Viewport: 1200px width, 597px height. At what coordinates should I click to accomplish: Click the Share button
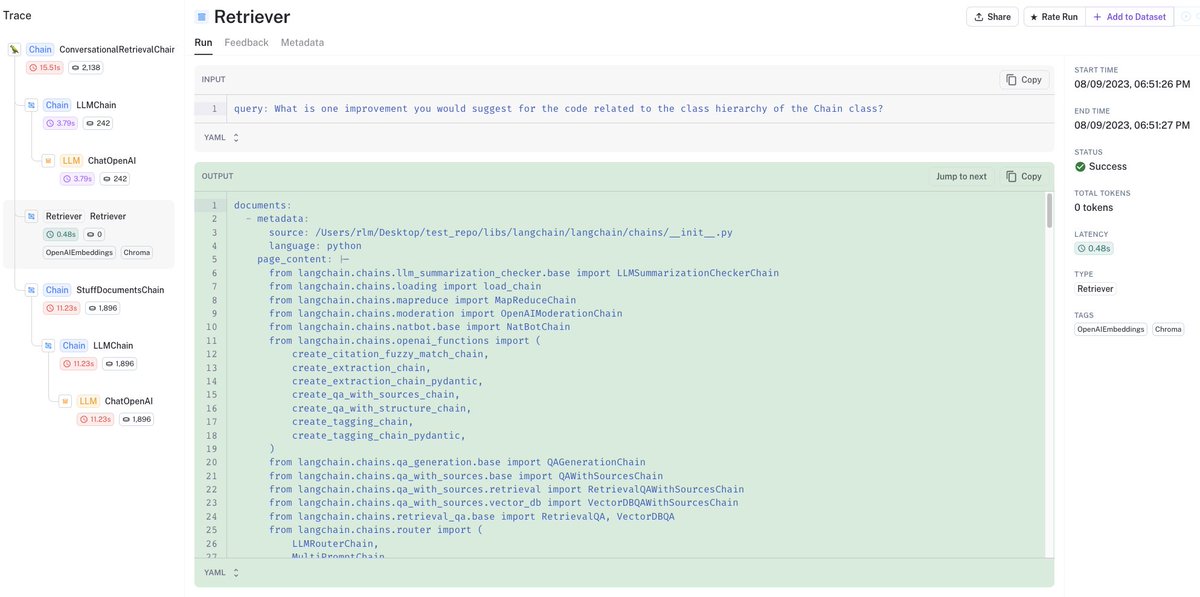992,17
